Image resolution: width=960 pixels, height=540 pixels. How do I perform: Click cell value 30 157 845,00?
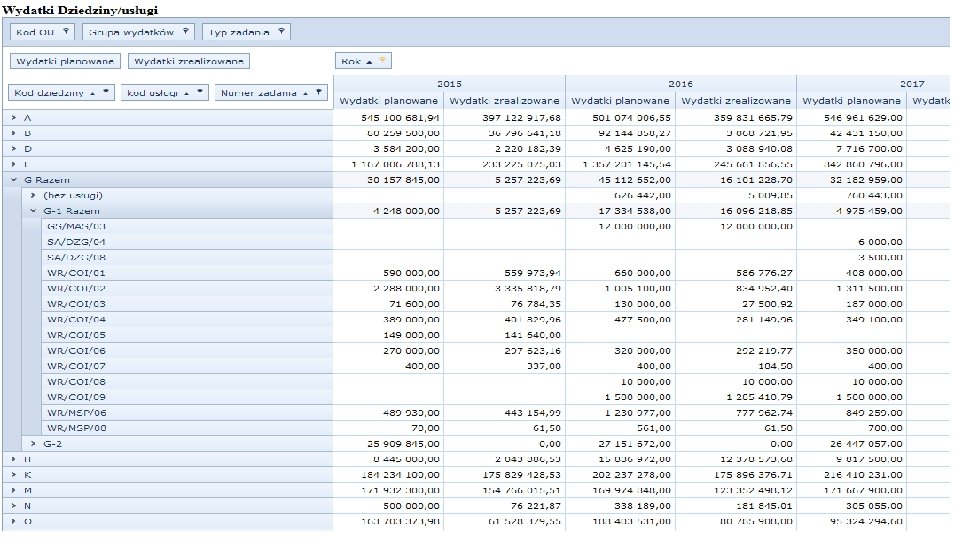[403, 180]
